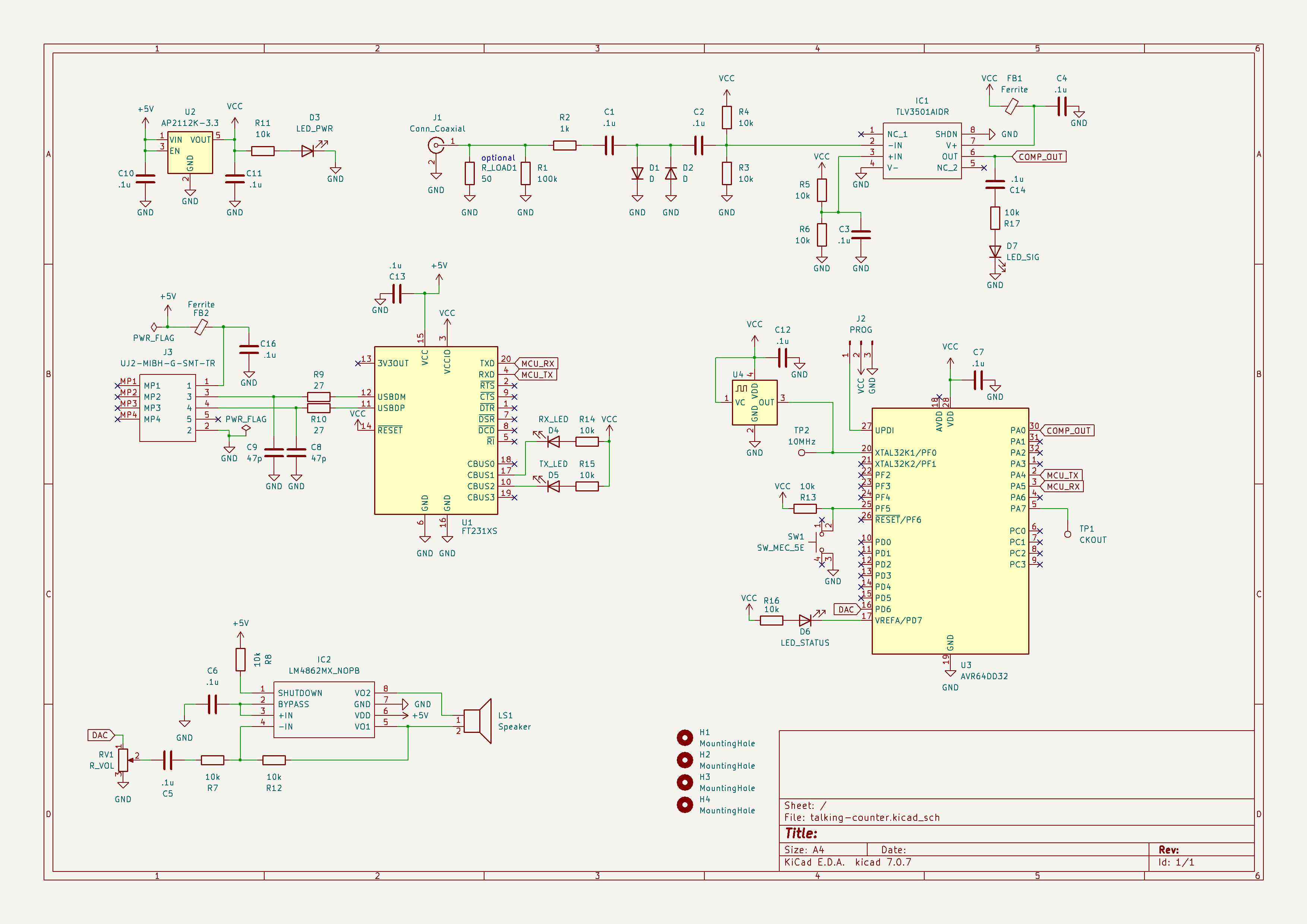Image resolution: width=1307 pixels, height=924 pixels.
Task: Select the D2 clamp diode symbol
Action: click(671, 174)
